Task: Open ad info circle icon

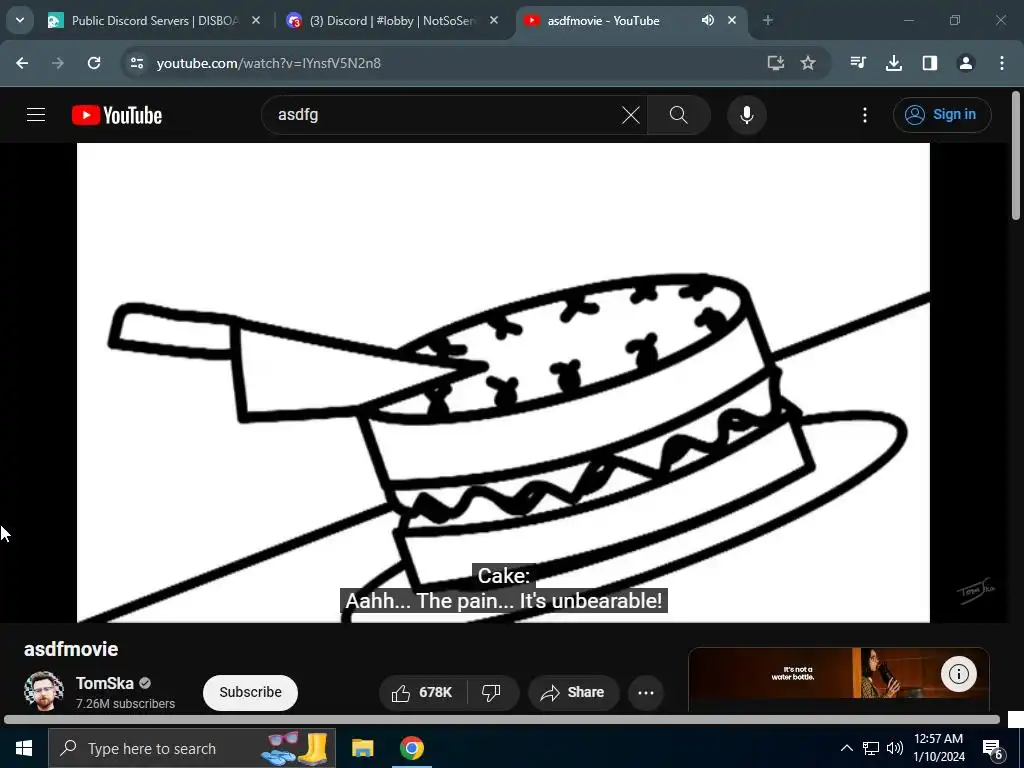Action: coord(959,673)
